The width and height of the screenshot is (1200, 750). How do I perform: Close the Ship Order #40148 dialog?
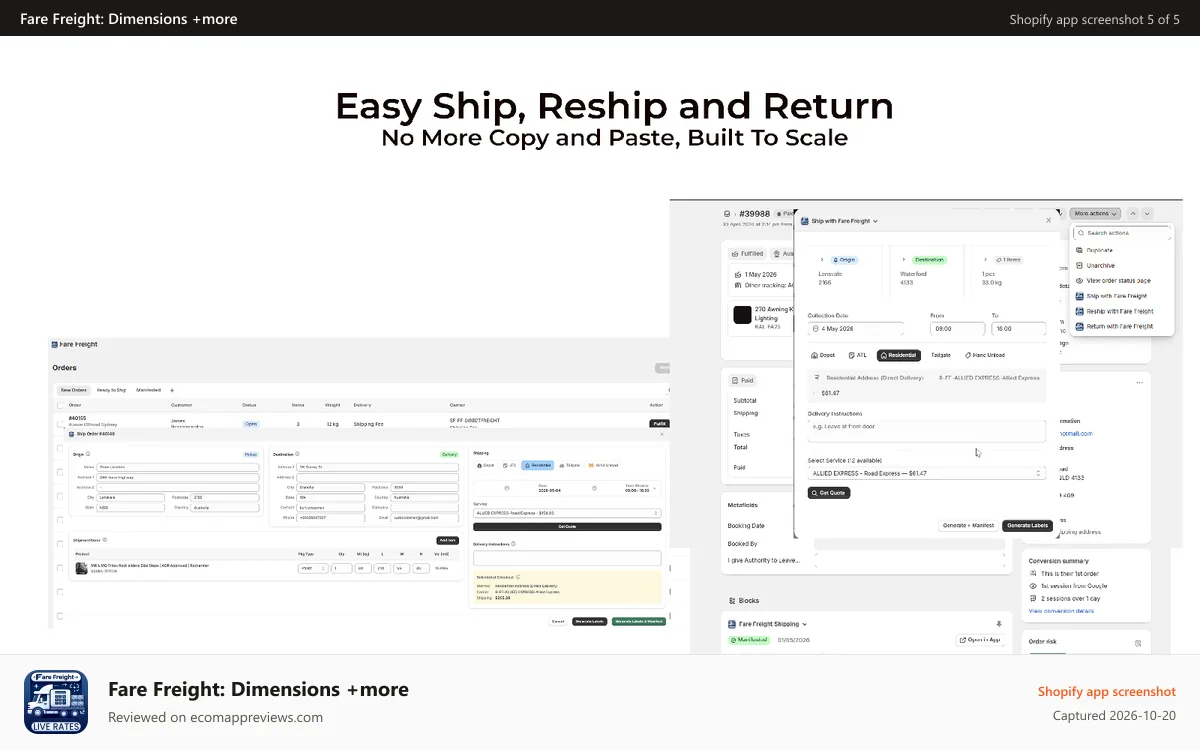[x=661, y=434]
